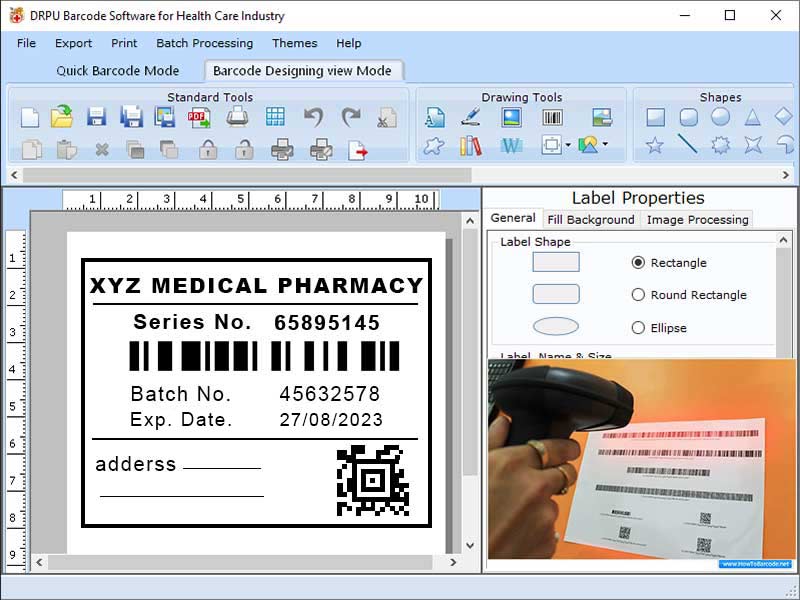Switch to Quick Barcode Mode
This screenshot has height=600, width=800.
[x=118, y=70]
